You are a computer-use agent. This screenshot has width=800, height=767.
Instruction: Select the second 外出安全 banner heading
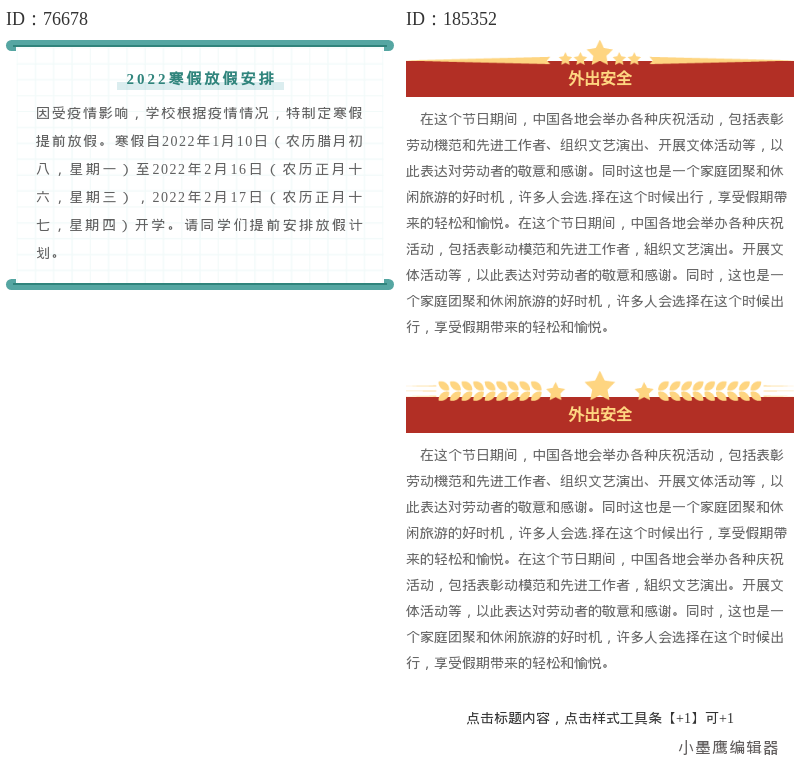coord(599,414)
